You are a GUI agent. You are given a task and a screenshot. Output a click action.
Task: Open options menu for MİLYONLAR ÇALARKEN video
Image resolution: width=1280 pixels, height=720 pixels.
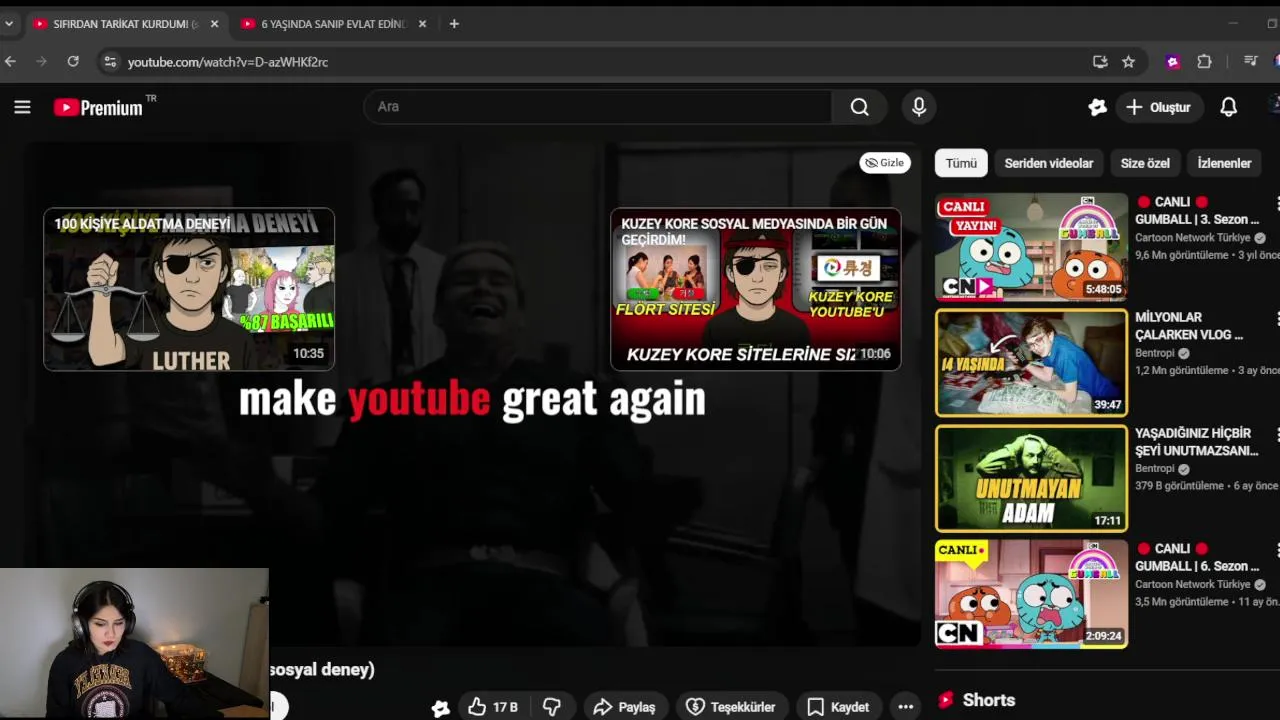(1276, 318)
